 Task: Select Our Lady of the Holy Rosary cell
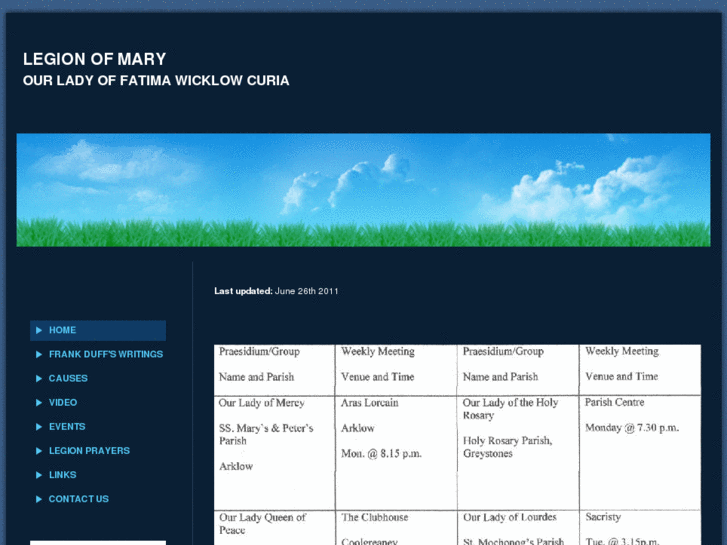tap(510, 409)
